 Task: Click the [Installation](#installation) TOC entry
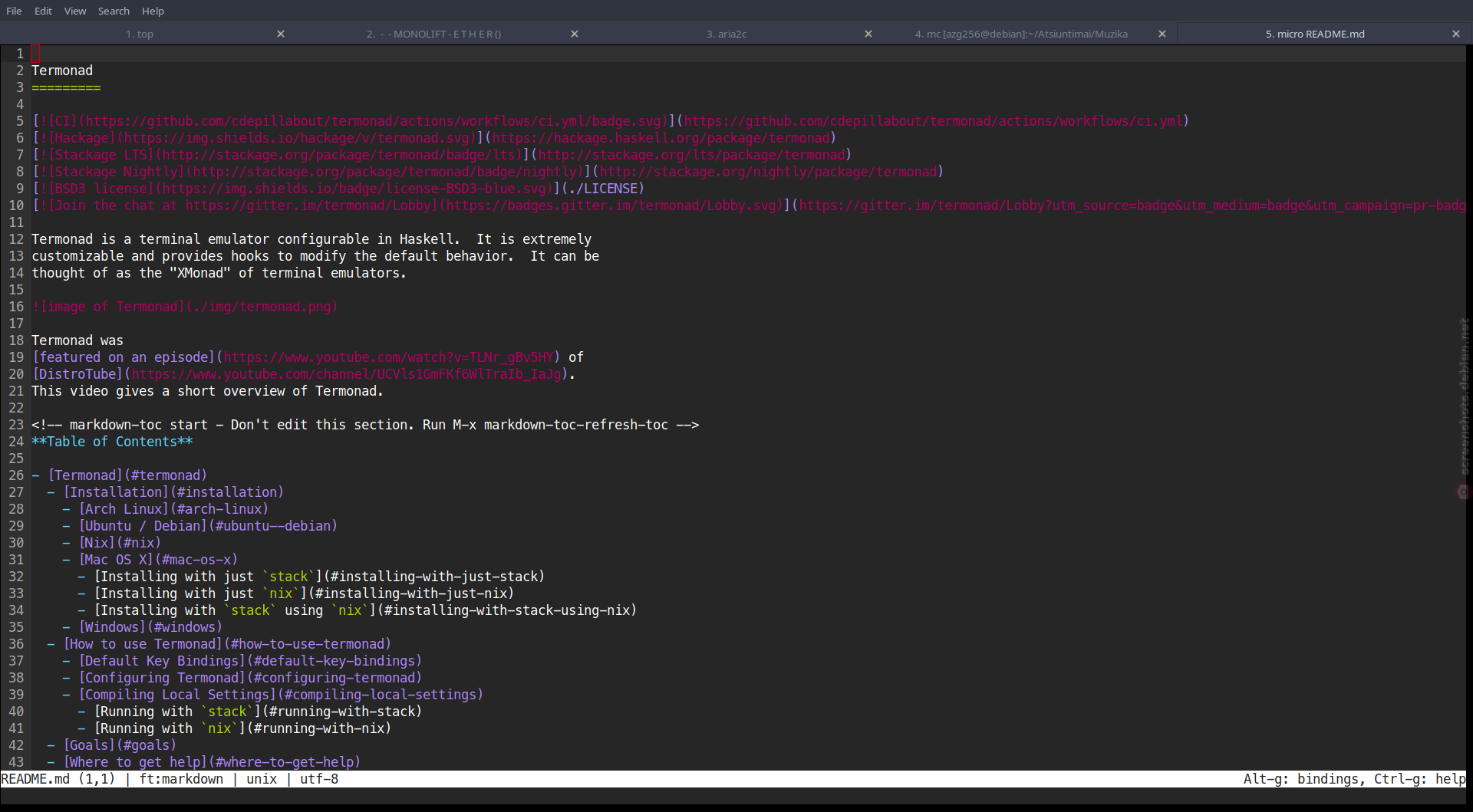pyautogui.click(x=173, y=492)
